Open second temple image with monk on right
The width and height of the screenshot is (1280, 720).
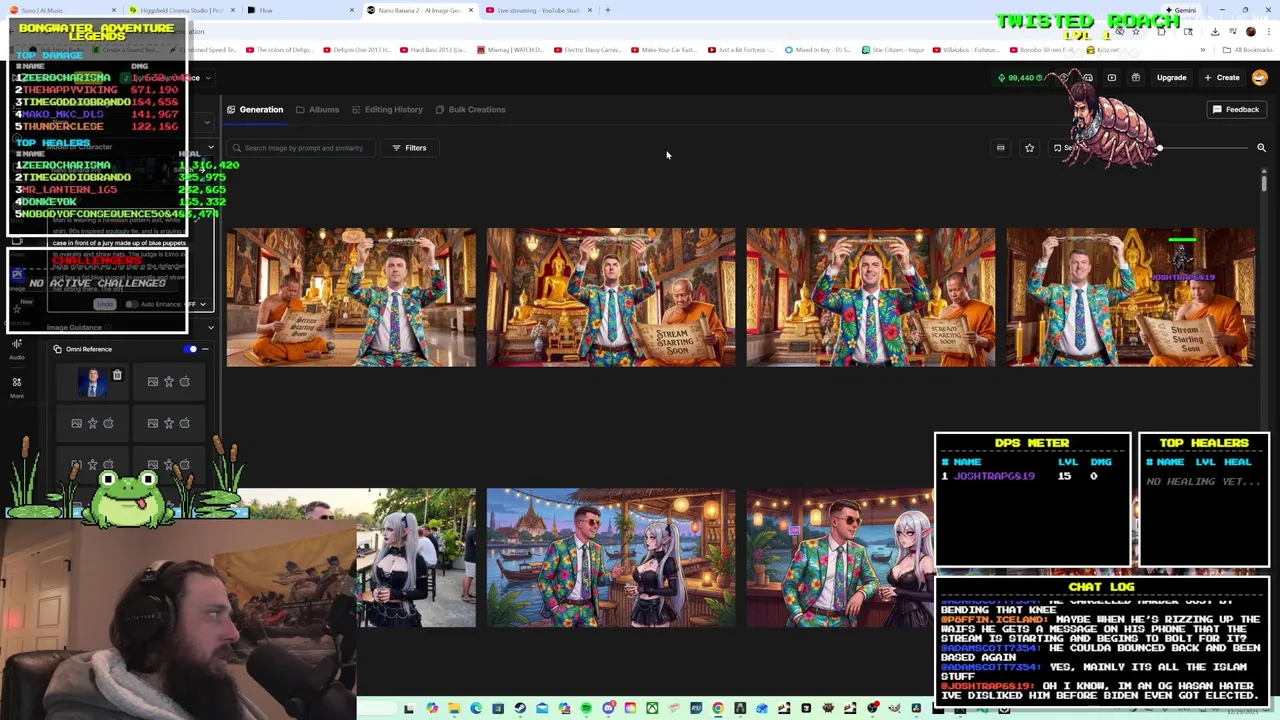611,297
